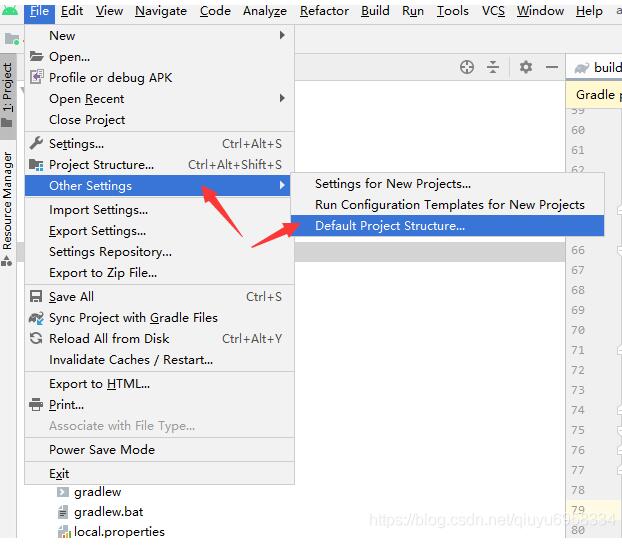Open Settings Repository... menu item
Screen dimensions: 622x546
[159, 252]
